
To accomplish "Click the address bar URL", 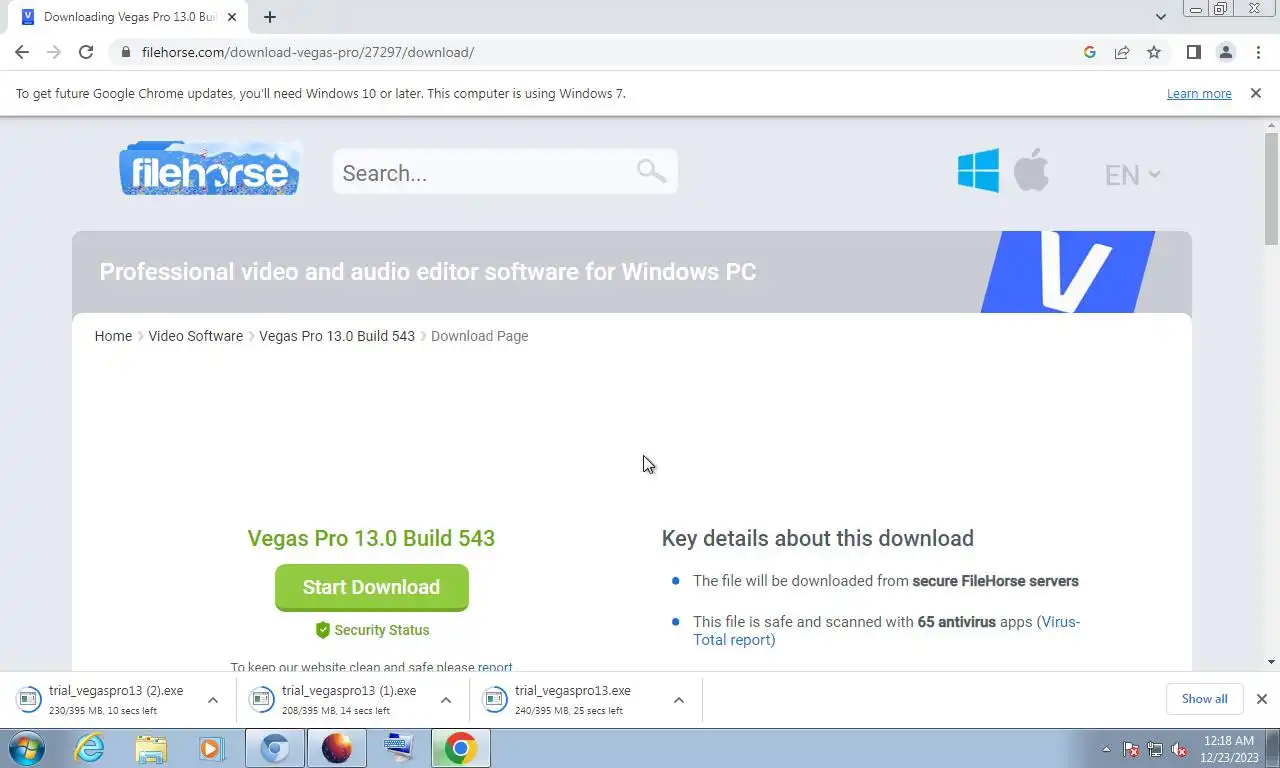I will point(308,52).
